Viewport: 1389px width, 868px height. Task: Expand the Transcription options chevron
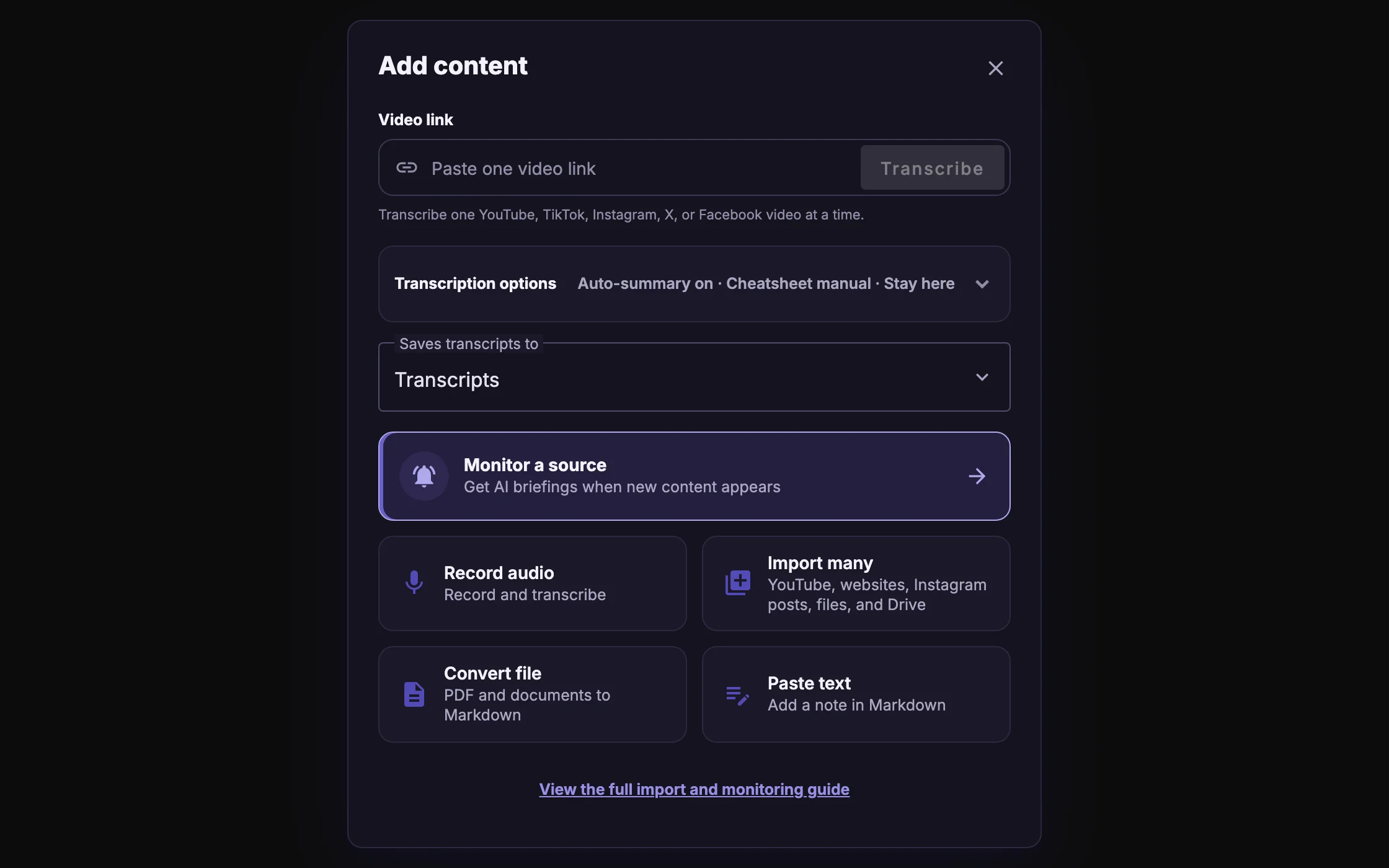tap(982, 284)
